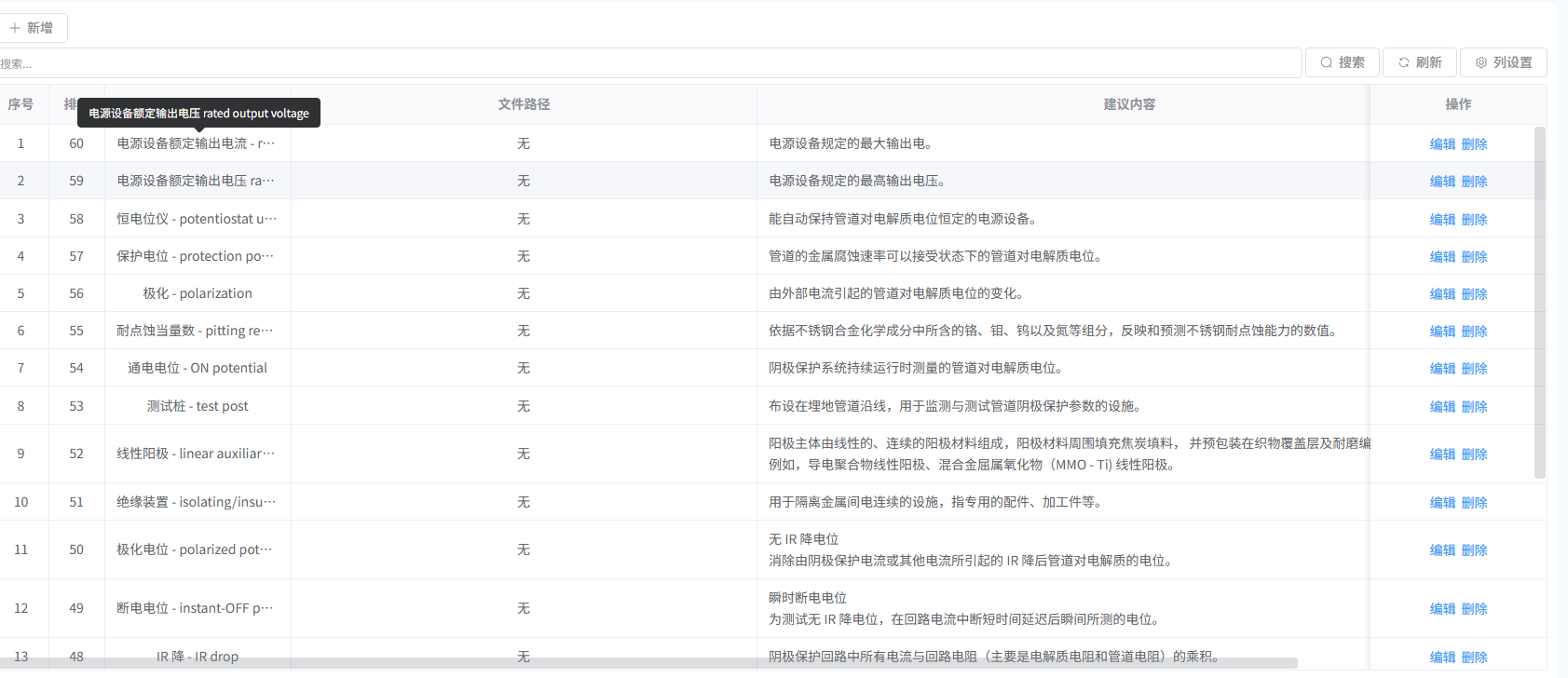The height and width of the screenshot is (678, 1568).
Task: Click the refresh icon in 刷新 button
Action: pos(1403,62)
